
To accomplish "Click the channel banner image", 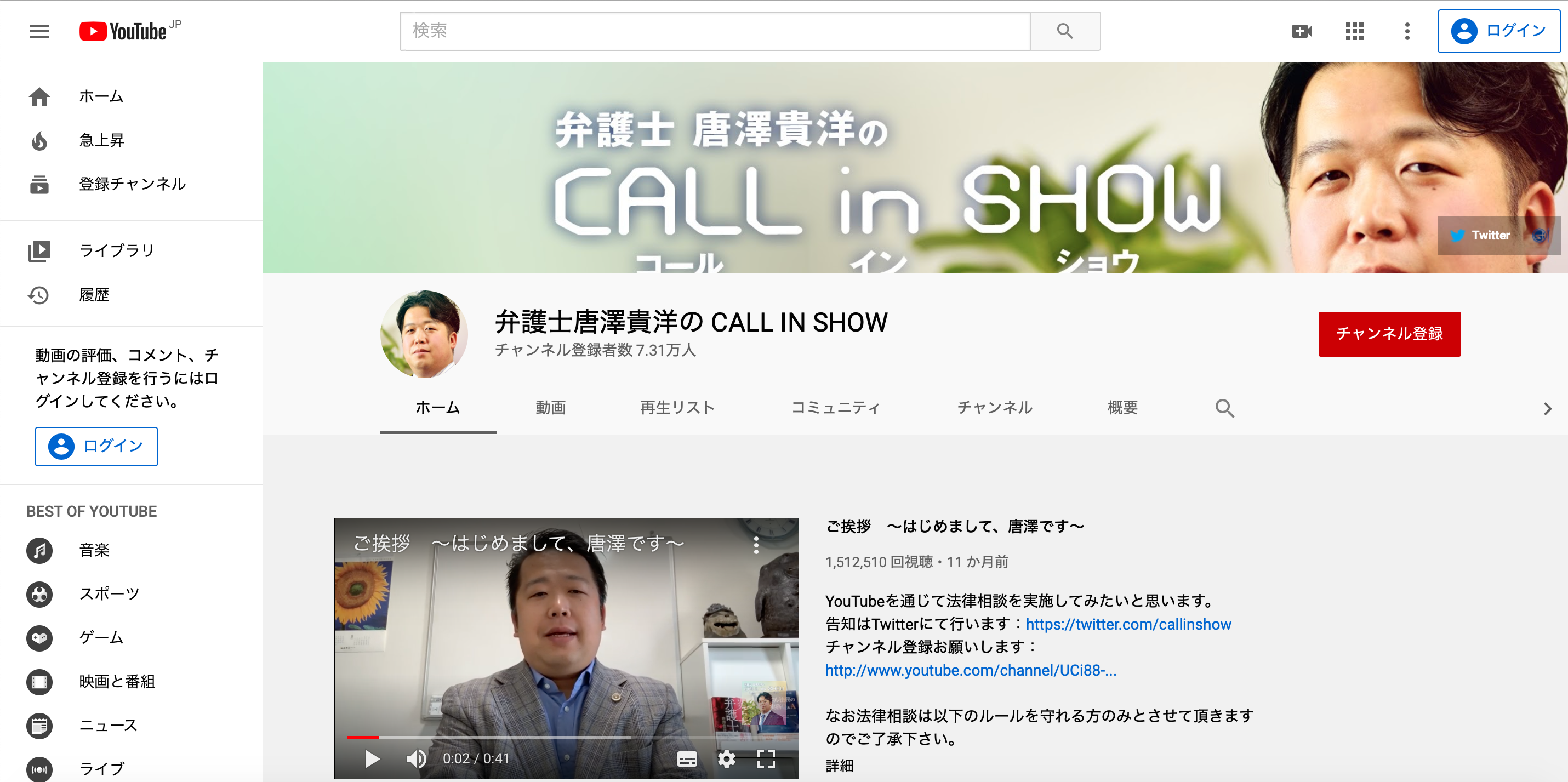I will pyautogui.click(x=915, y=167).
